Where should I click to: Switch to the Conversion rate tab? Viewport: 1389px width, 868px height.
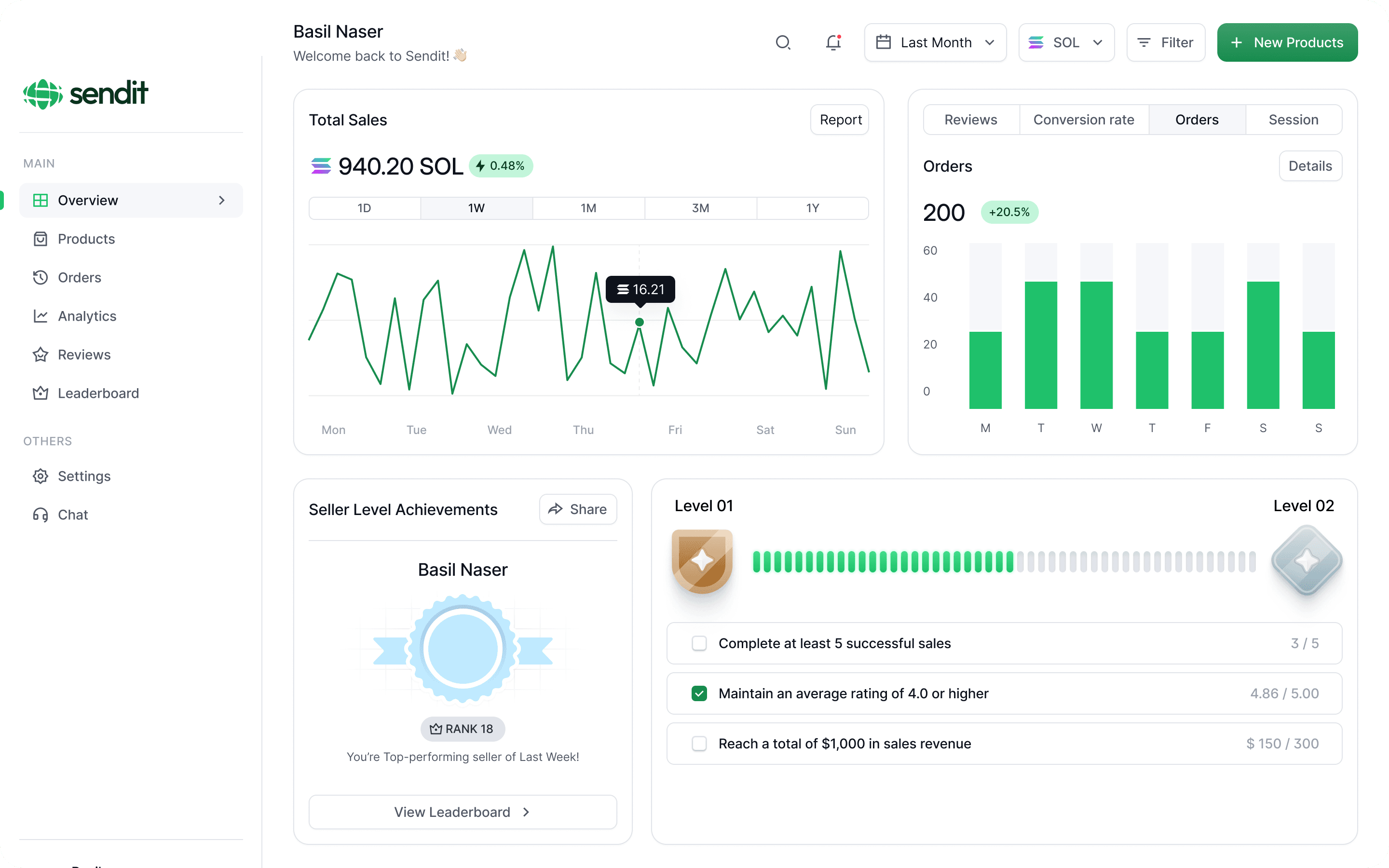pos(1084,120)
